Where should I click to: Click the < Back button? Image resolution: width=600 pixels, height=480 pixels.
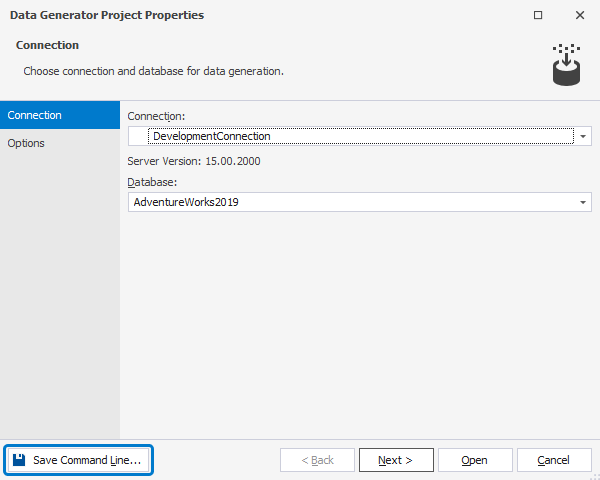tap(316, 460)
